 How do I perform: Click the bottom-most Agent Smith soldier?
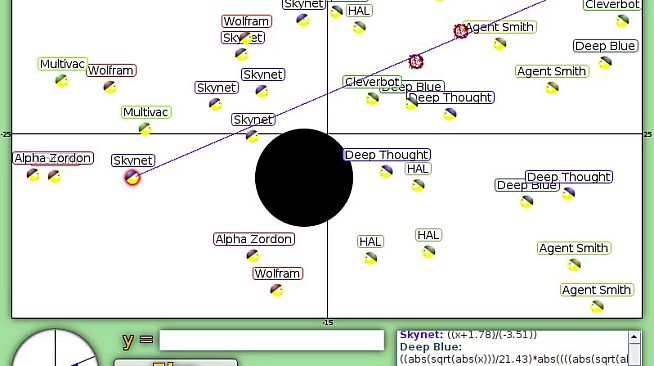point(597,306)
